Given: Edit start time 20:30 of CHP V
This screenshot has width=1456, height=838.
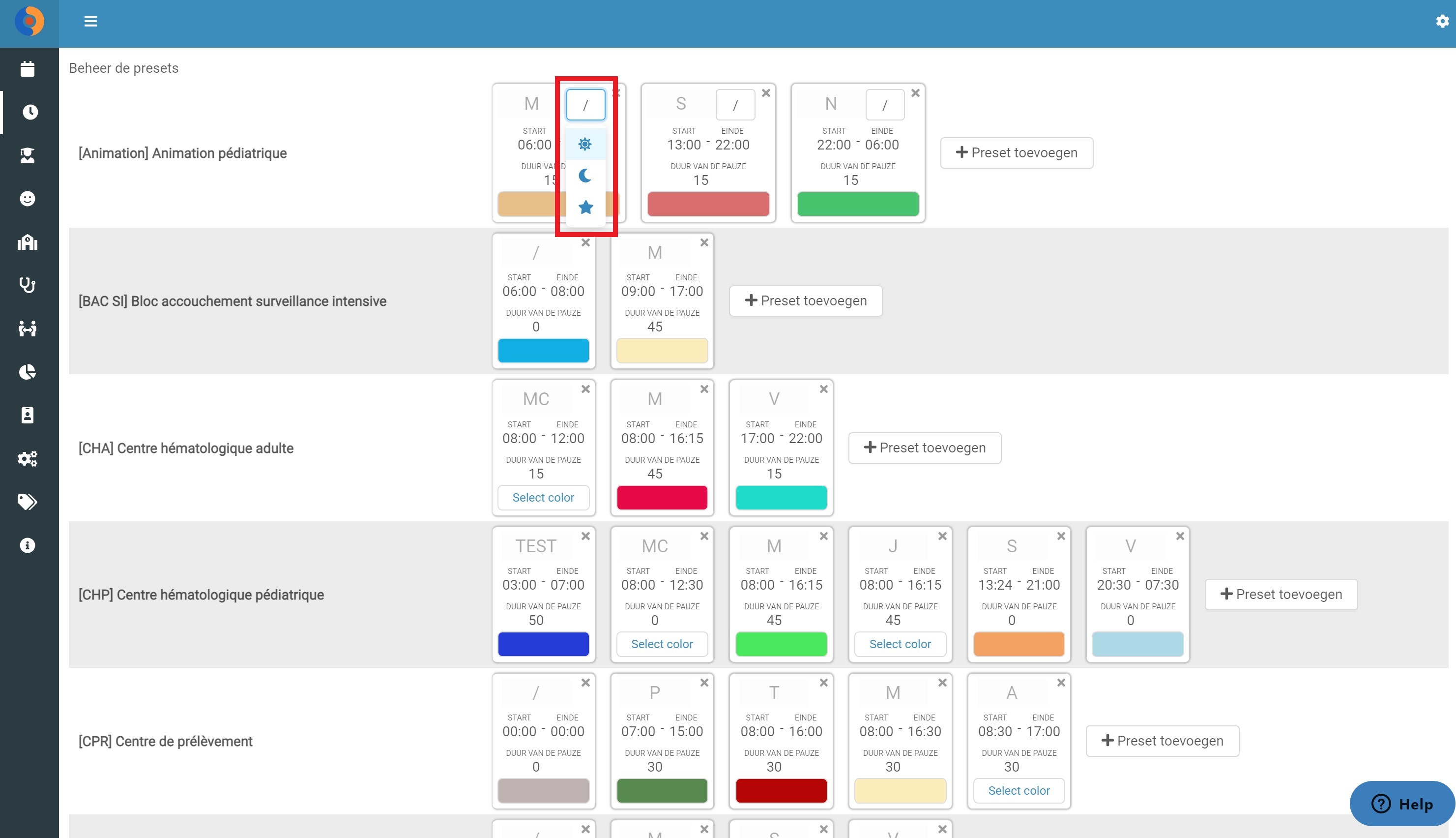Looking at the screenshot, I should (x=1114, y=585).
